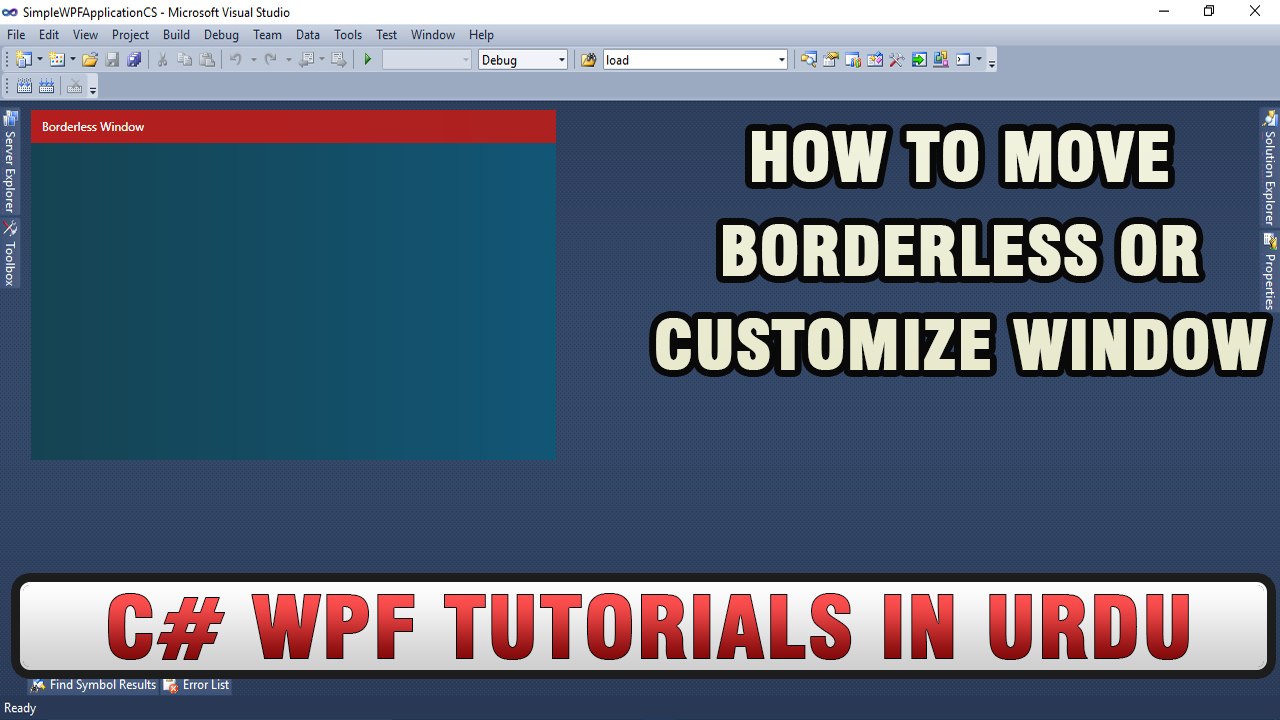The image size is (1280, 720).
Task: Click the grayed-out X icon in second toolbar
Action: (75, 87)
